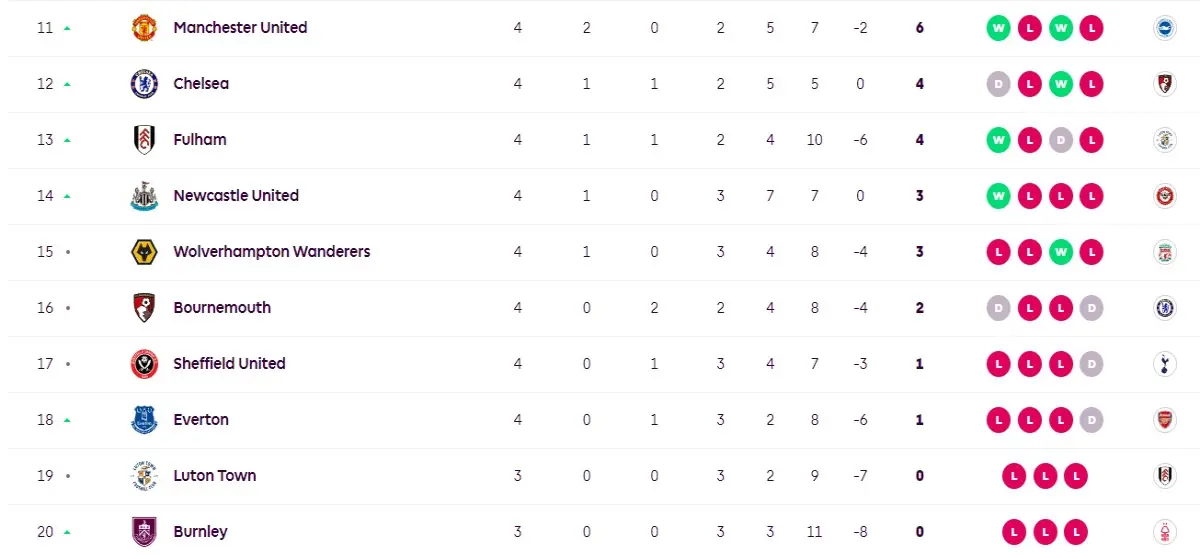This screenshot has width=1200, height=559.
Task: Open the Bournemouth team link
Action: click(x=222, y=308)
